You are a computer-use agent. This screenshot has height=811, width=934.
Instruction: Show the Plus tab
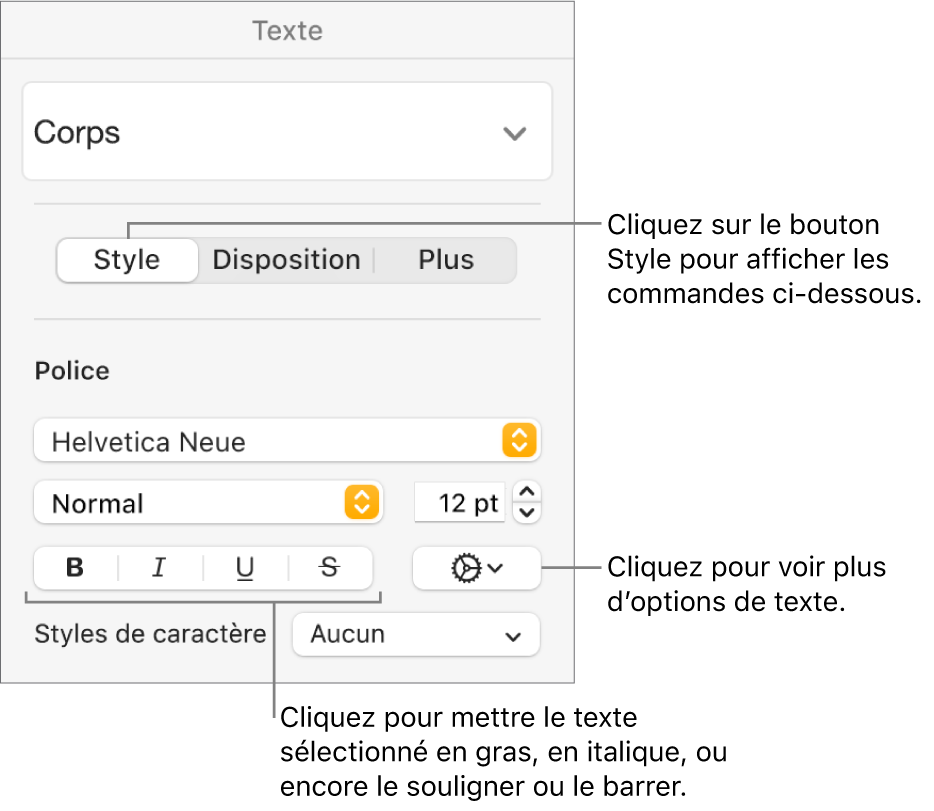click(446, 260)
